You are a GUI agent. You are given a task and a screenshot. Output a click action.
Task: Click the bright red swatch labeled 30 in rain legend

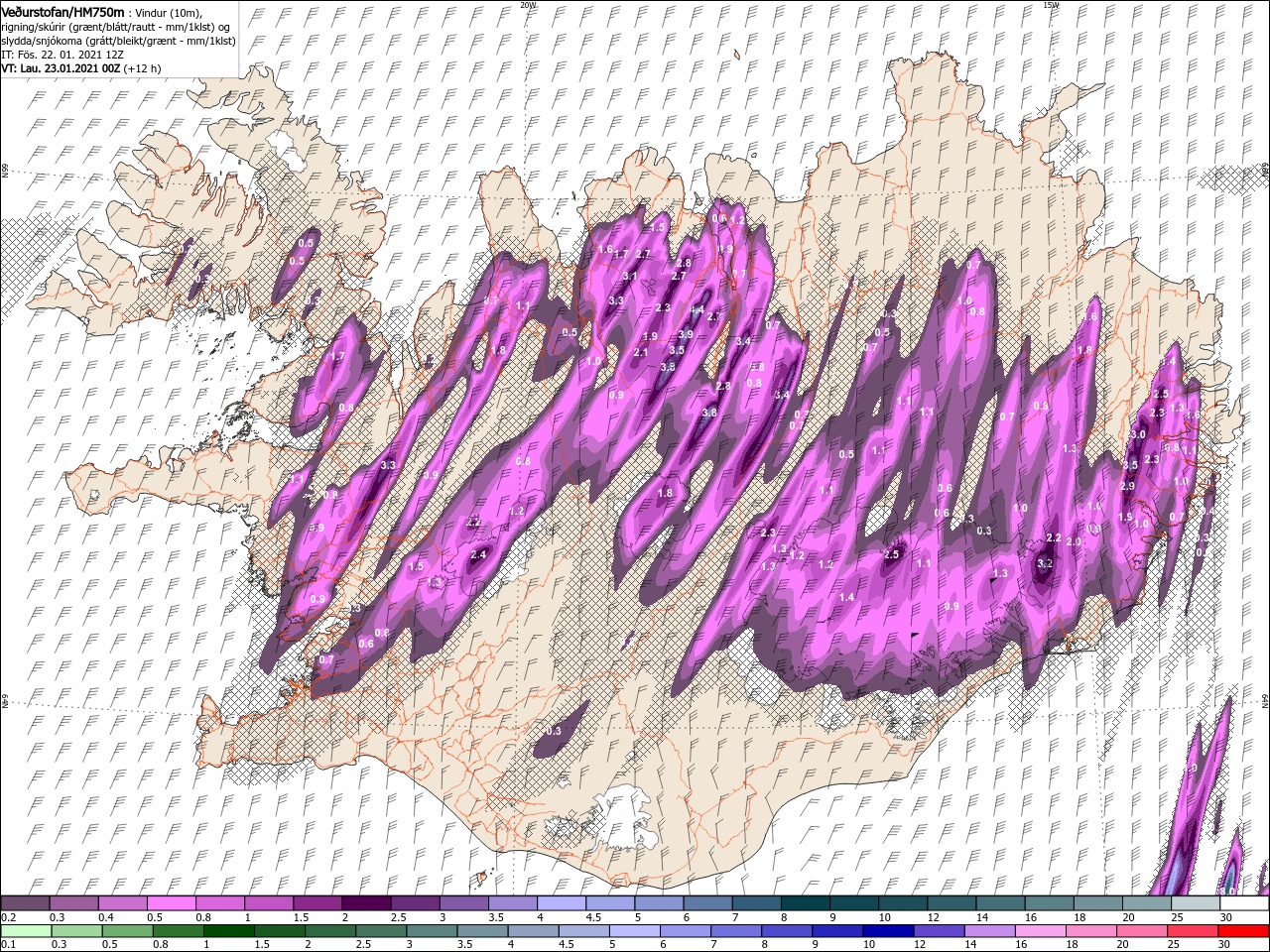1241,931
